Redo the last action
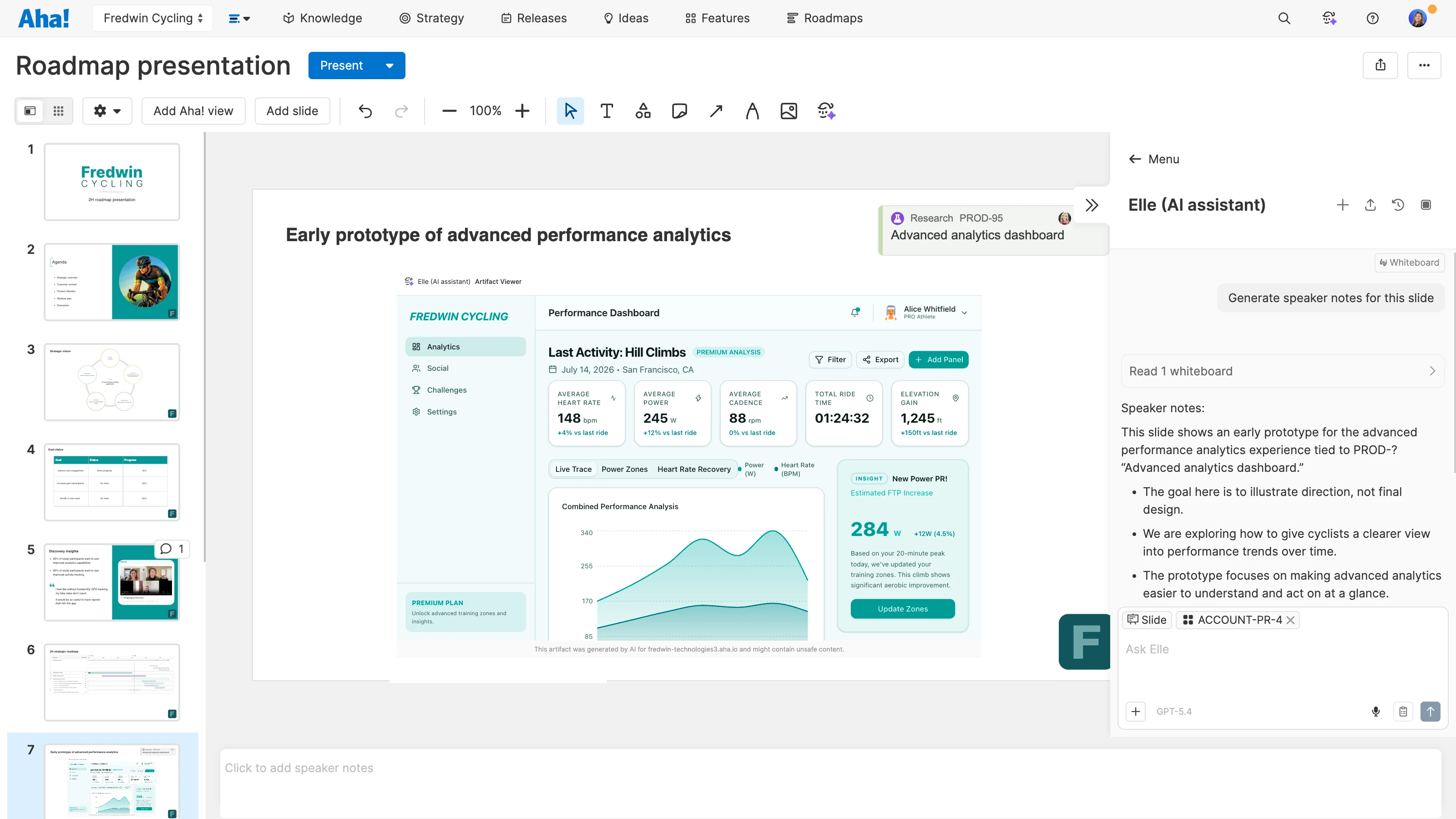Viewport: 1456px width, 819px height. [401, 111]
